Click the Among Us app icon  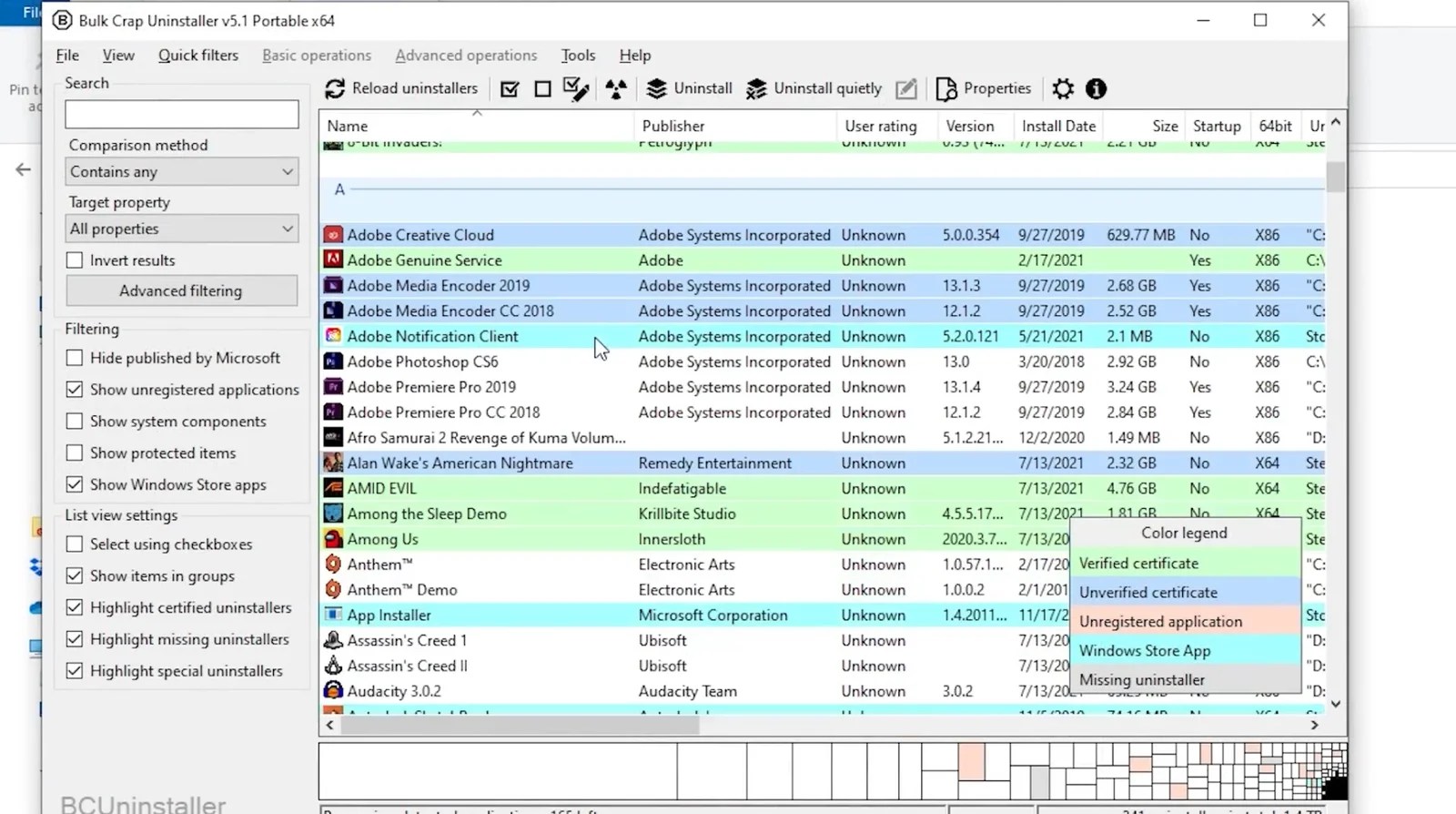click(x=333, y=539)
